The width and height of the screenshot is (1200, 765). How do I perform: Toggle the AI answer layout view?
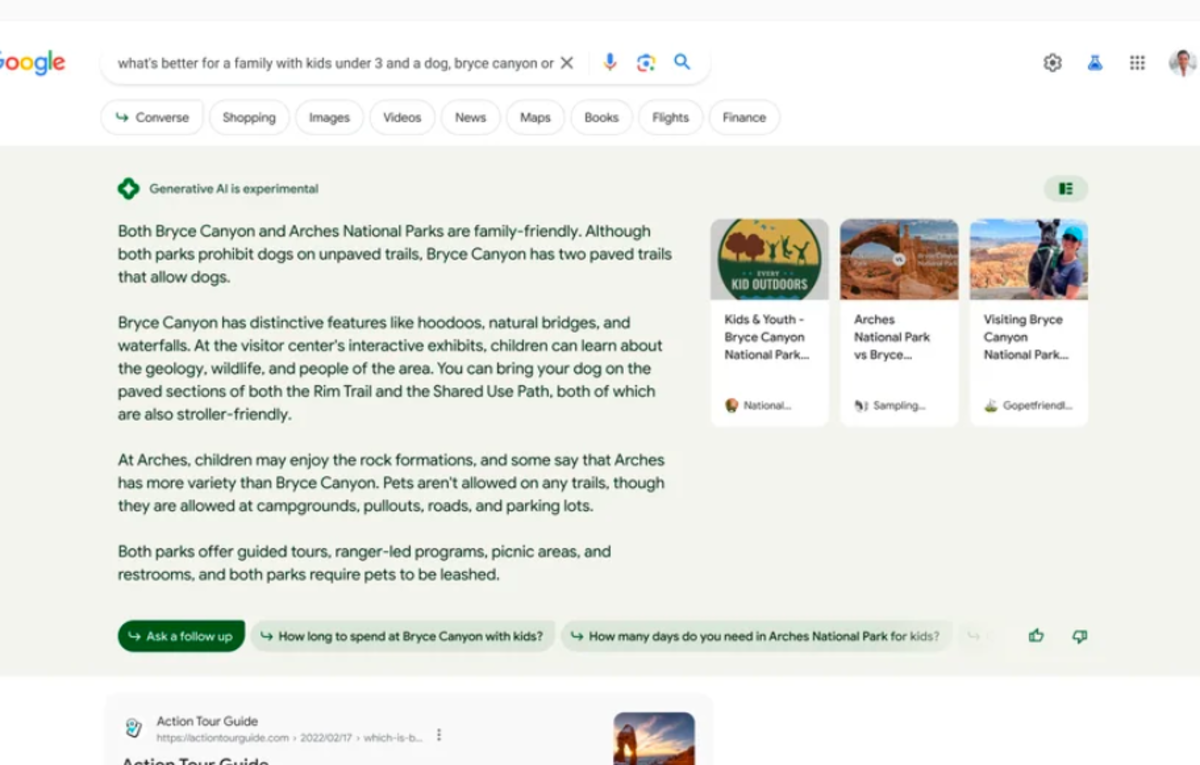pos(1066,188)
